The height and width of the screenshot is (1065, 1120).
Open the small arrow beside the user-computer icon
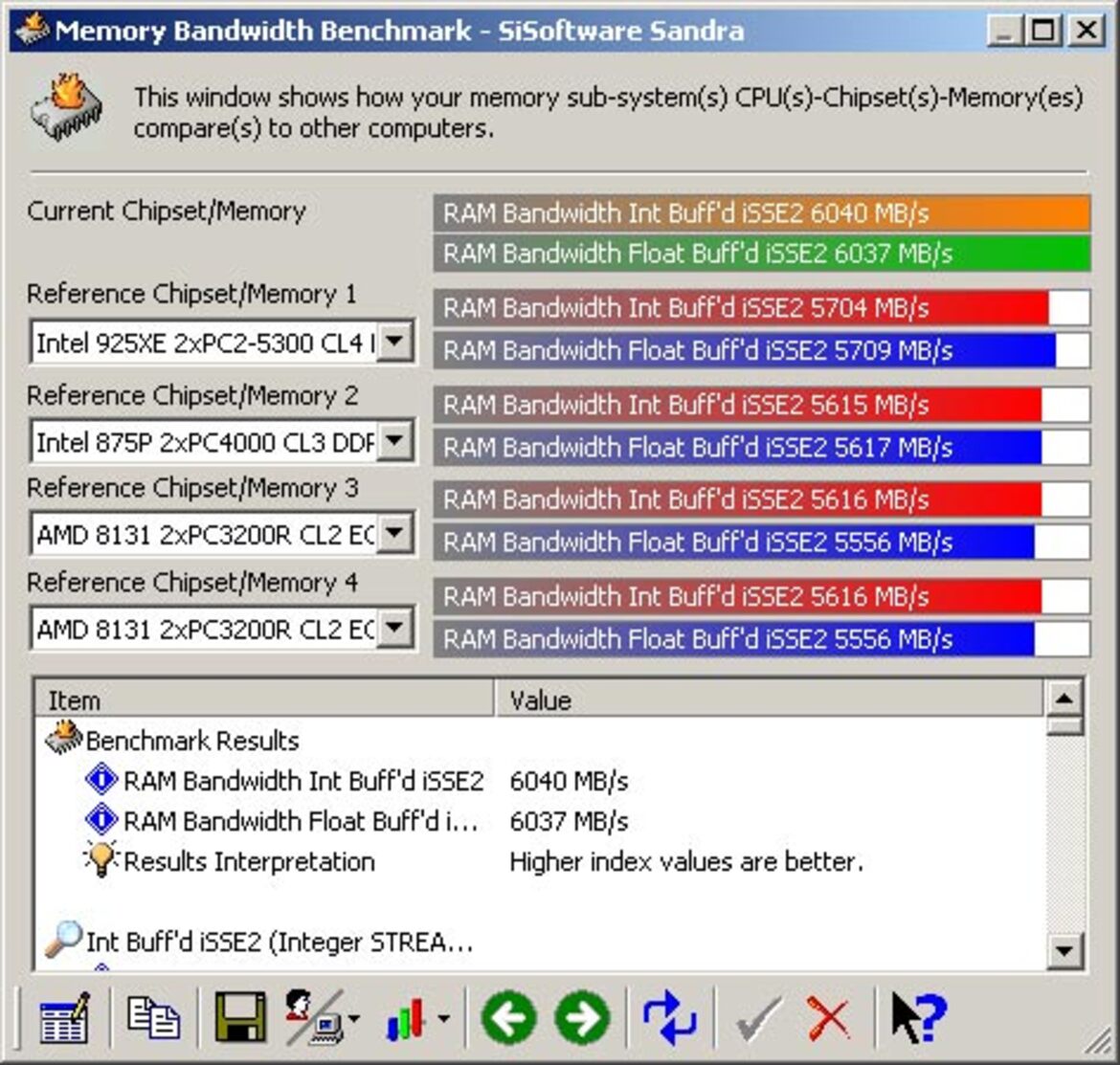pyautogui.click(x=353, y=1019)
